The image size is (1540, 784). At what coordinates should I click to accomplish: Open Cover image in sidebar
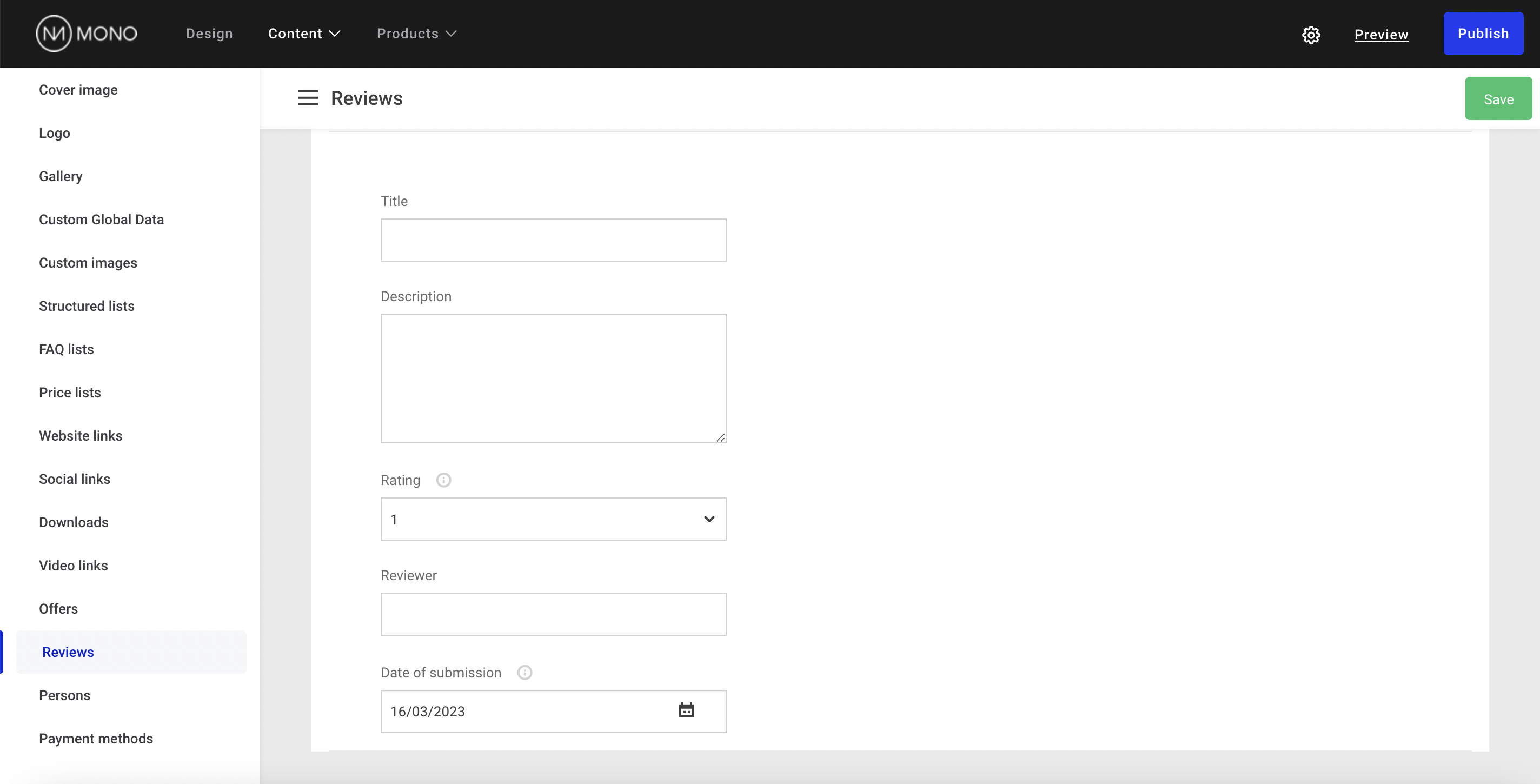tap(78, 90)
